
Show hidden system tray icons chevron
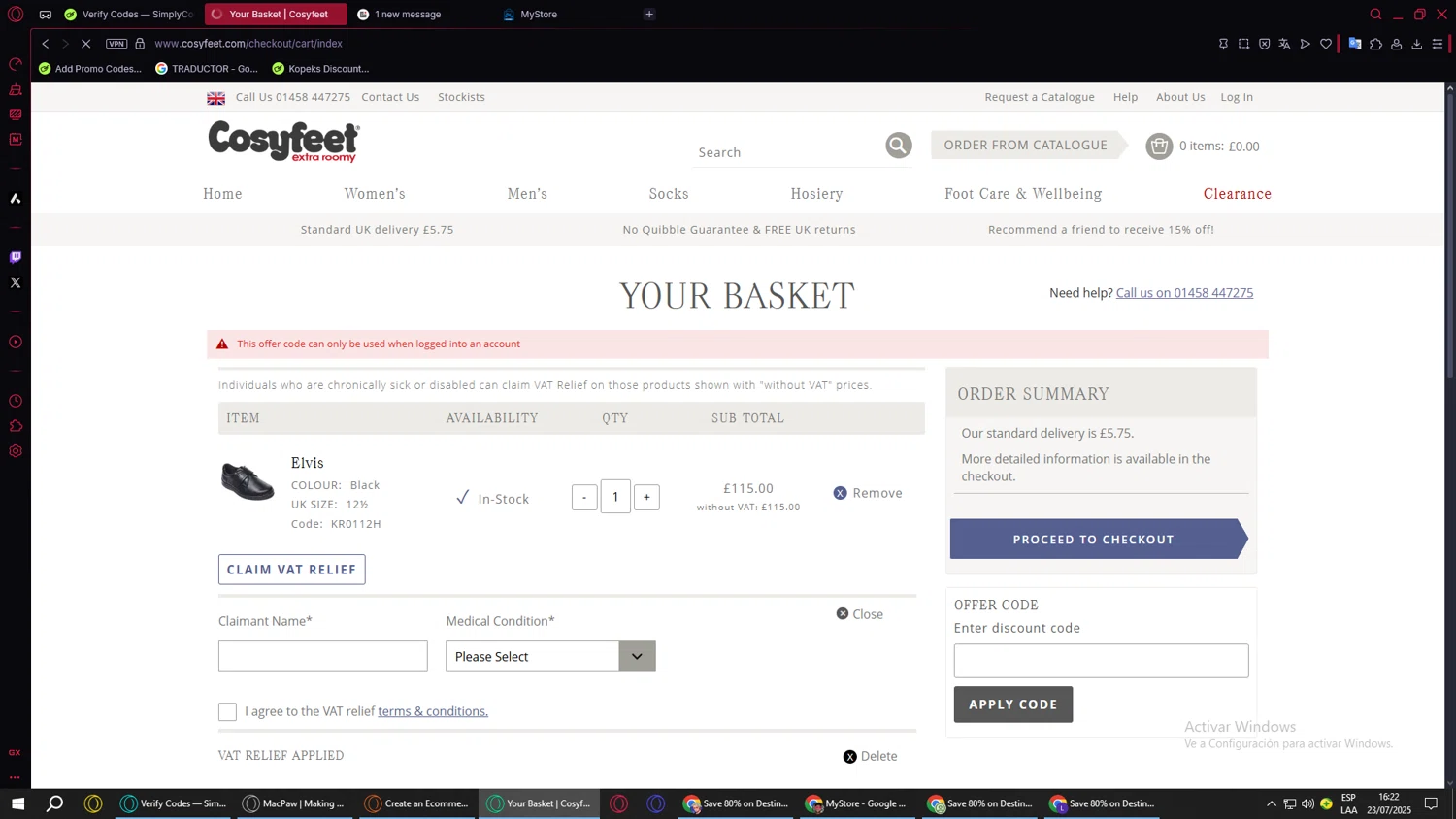click(x=1271, y=803)
